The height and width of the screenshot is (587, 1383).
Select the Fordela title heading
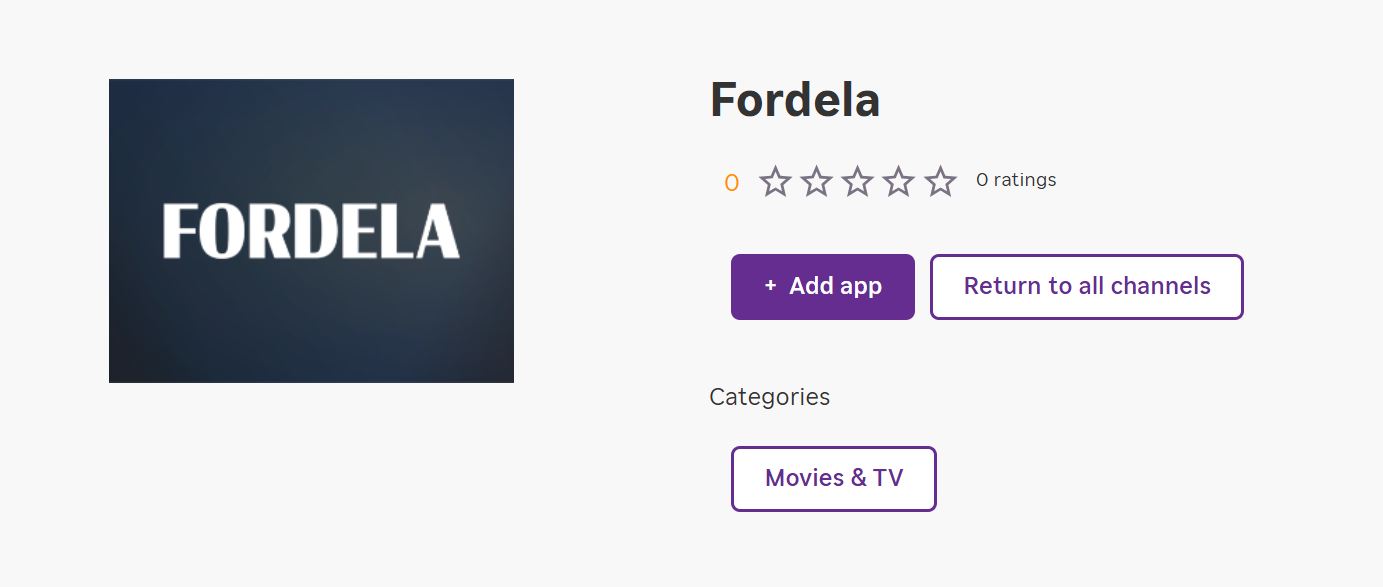tap(795, 100)
